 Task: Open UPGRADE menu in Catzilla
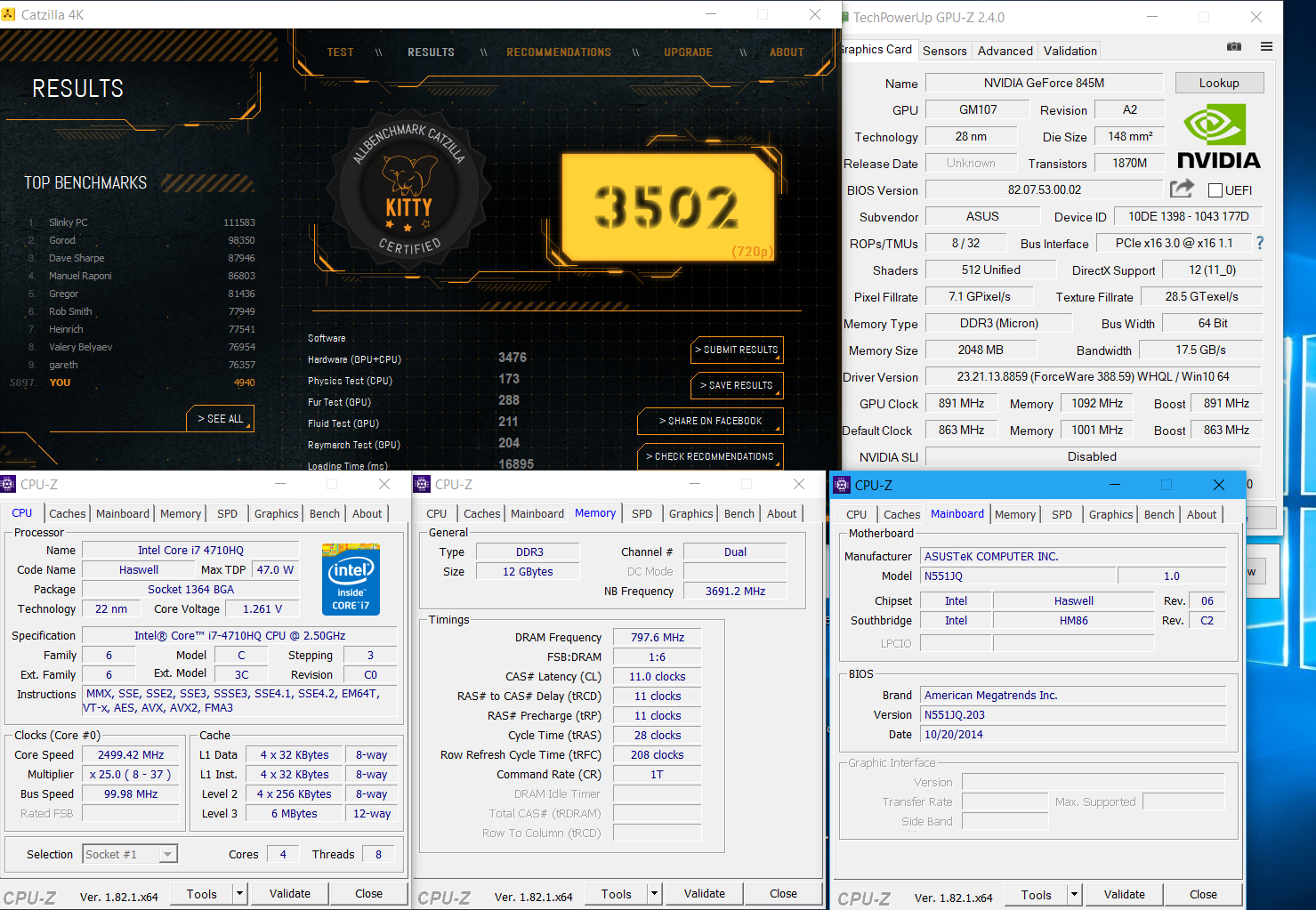pos(688,52)
